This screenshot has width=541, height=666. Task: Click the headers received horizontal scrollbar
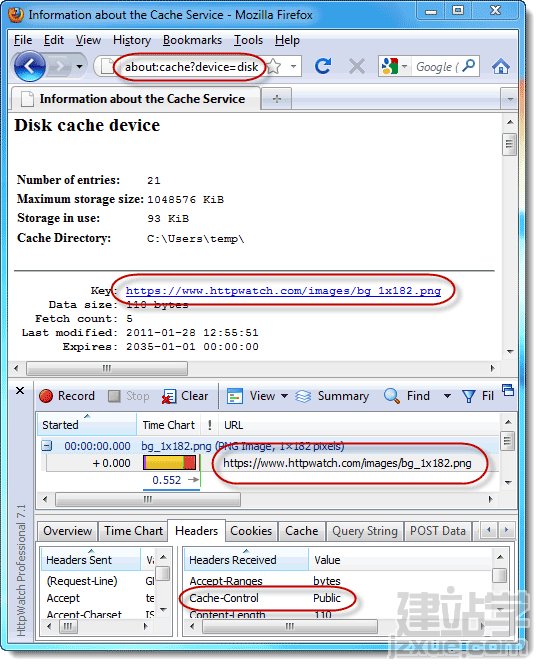pyautogui.click(x=290, y=626)
